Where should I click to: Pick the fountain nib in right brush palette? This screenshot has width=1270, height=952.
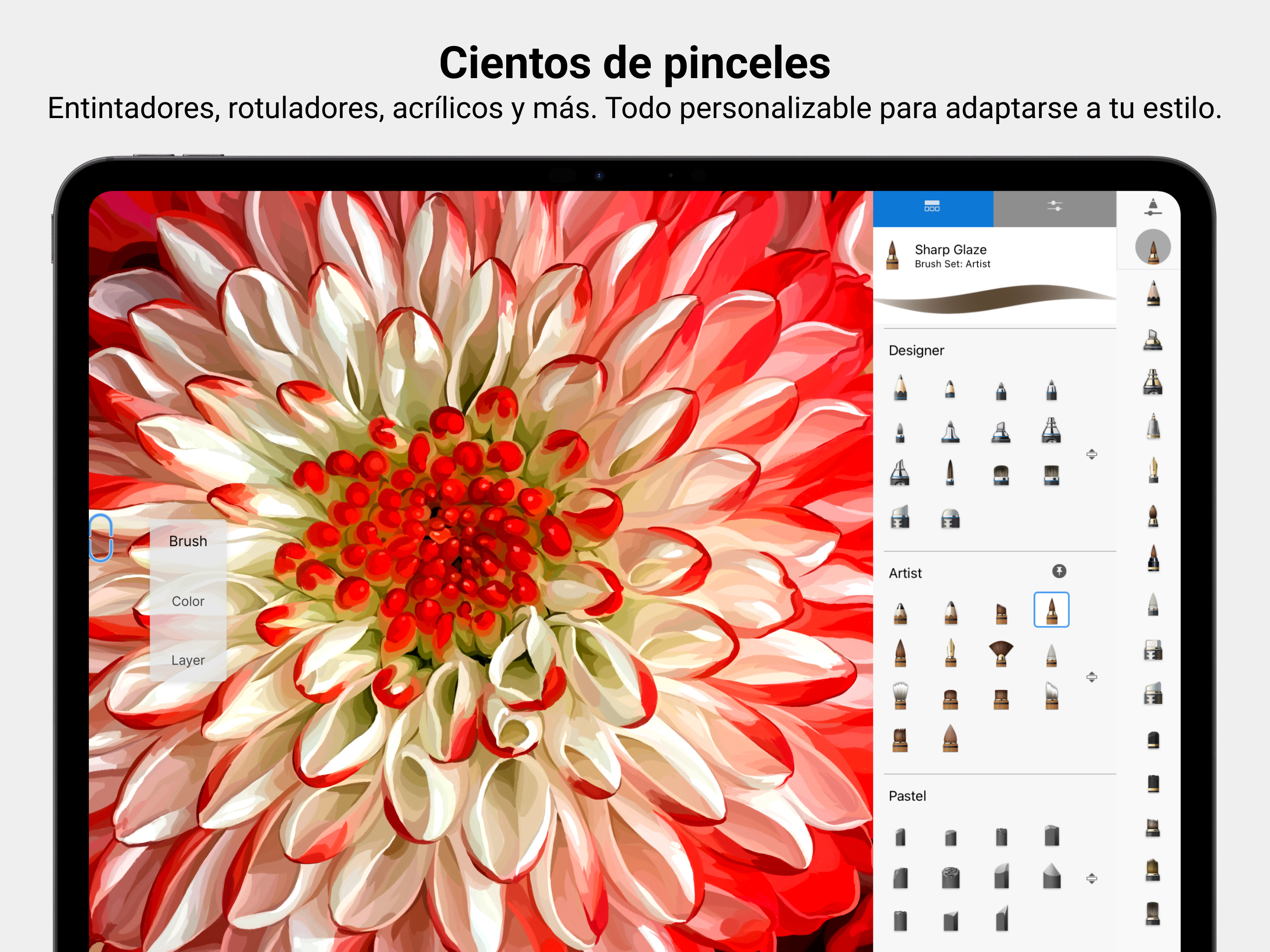(x=1153, y=470)
